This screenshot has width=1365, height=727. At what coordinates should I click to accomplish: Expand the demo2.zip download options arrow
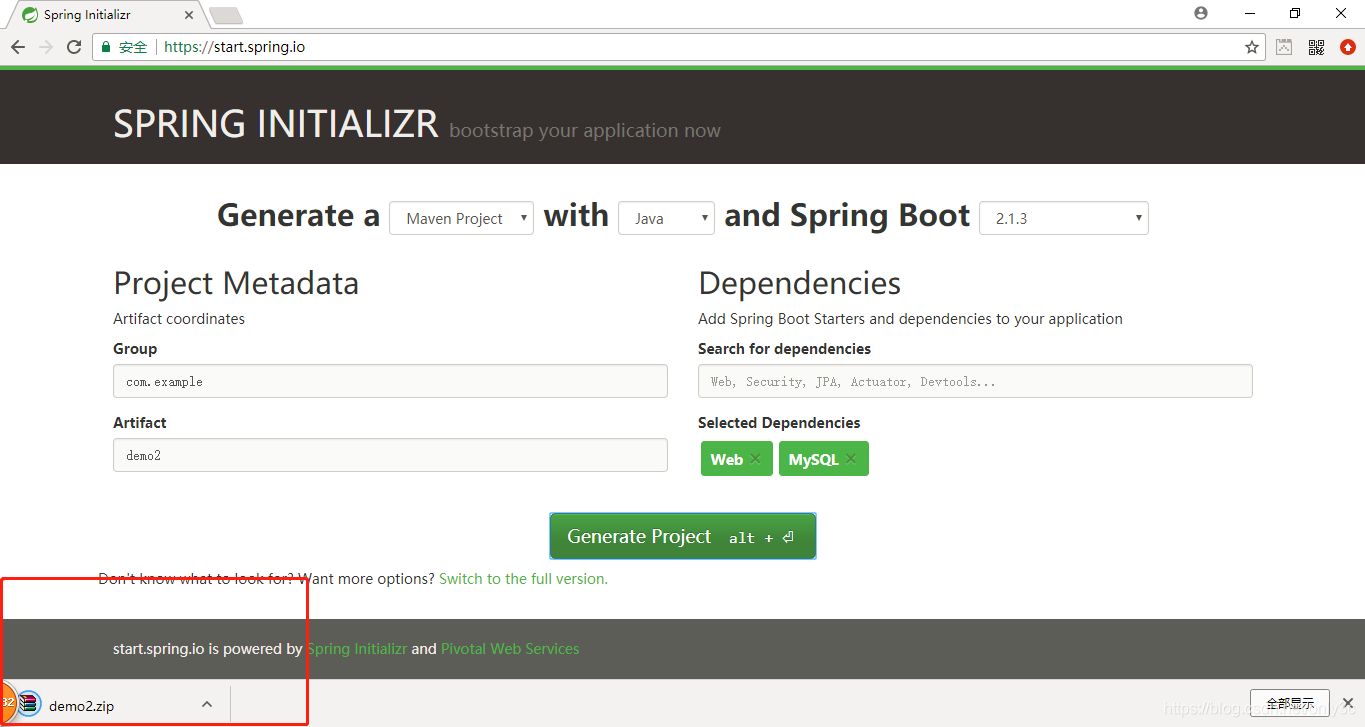pos(207,704)
